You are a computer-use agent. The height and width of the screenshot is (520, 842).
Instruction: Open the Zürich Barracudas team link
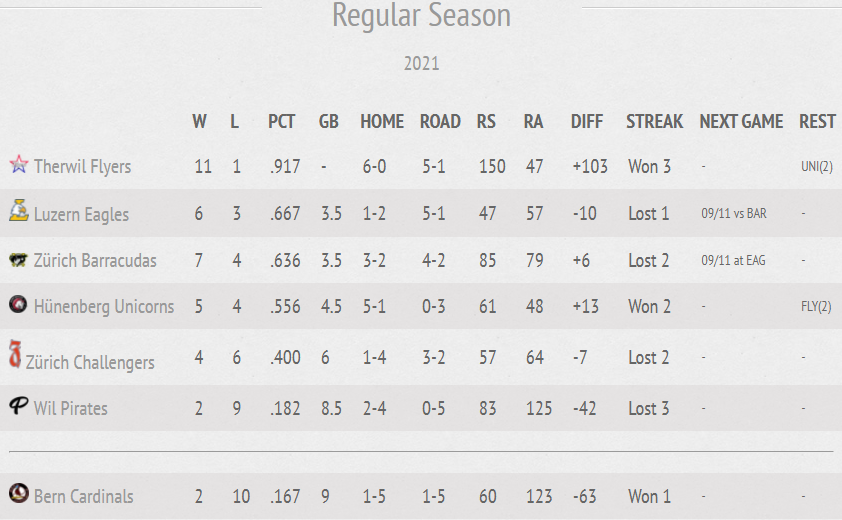tap(95, 261)
